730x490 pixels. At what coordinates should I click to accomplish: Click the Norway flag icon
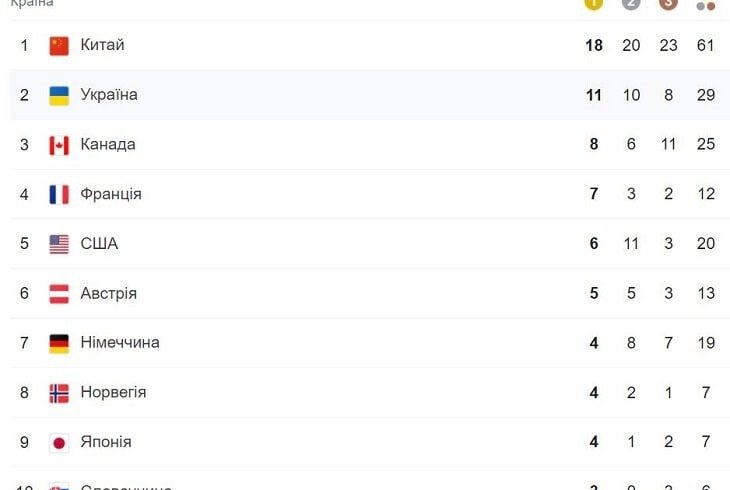pos(59,393)
